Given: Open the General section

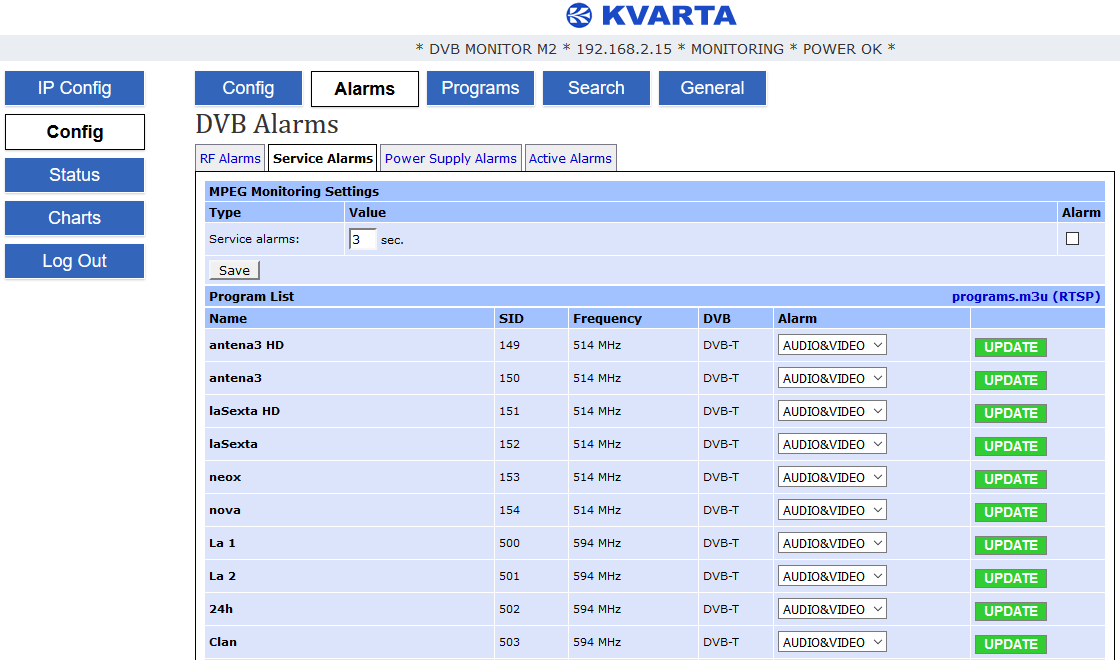Looking at the screenshot, I should click(x=712, y=88).
